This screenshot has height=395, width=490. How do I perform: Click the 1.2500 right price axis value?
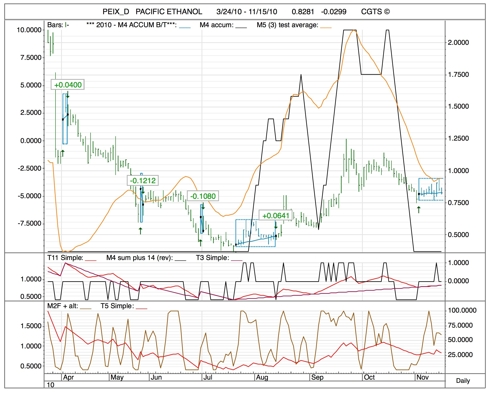pyautogui.click(x=458, y=139)
